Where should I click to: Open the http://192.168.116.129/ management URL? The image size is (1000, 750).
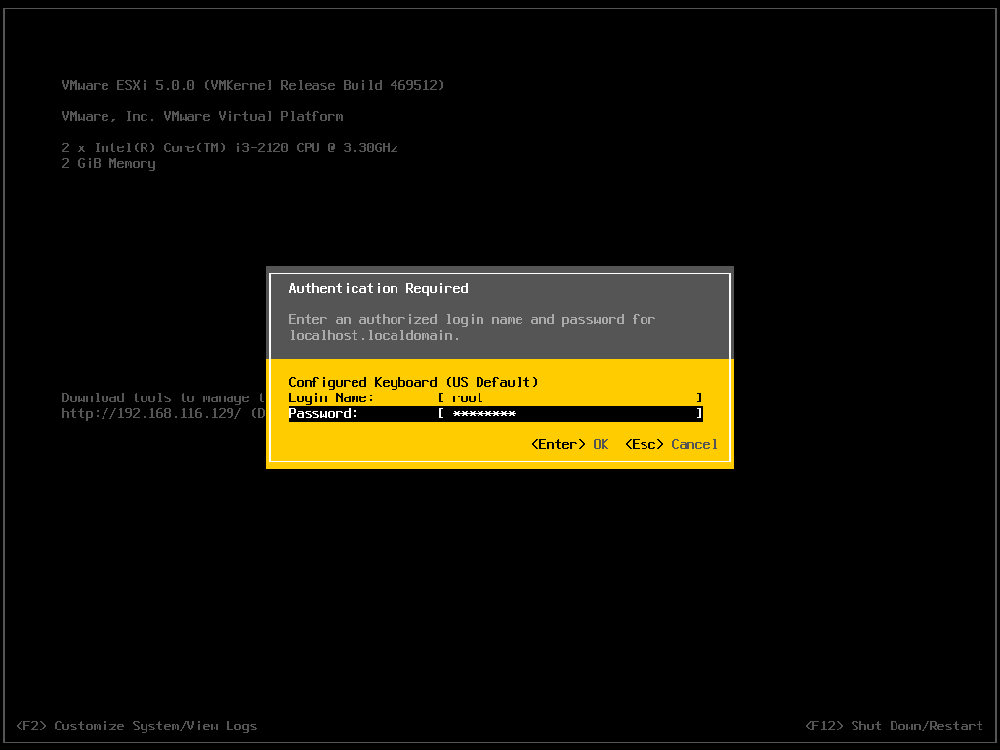click(151, 413)
